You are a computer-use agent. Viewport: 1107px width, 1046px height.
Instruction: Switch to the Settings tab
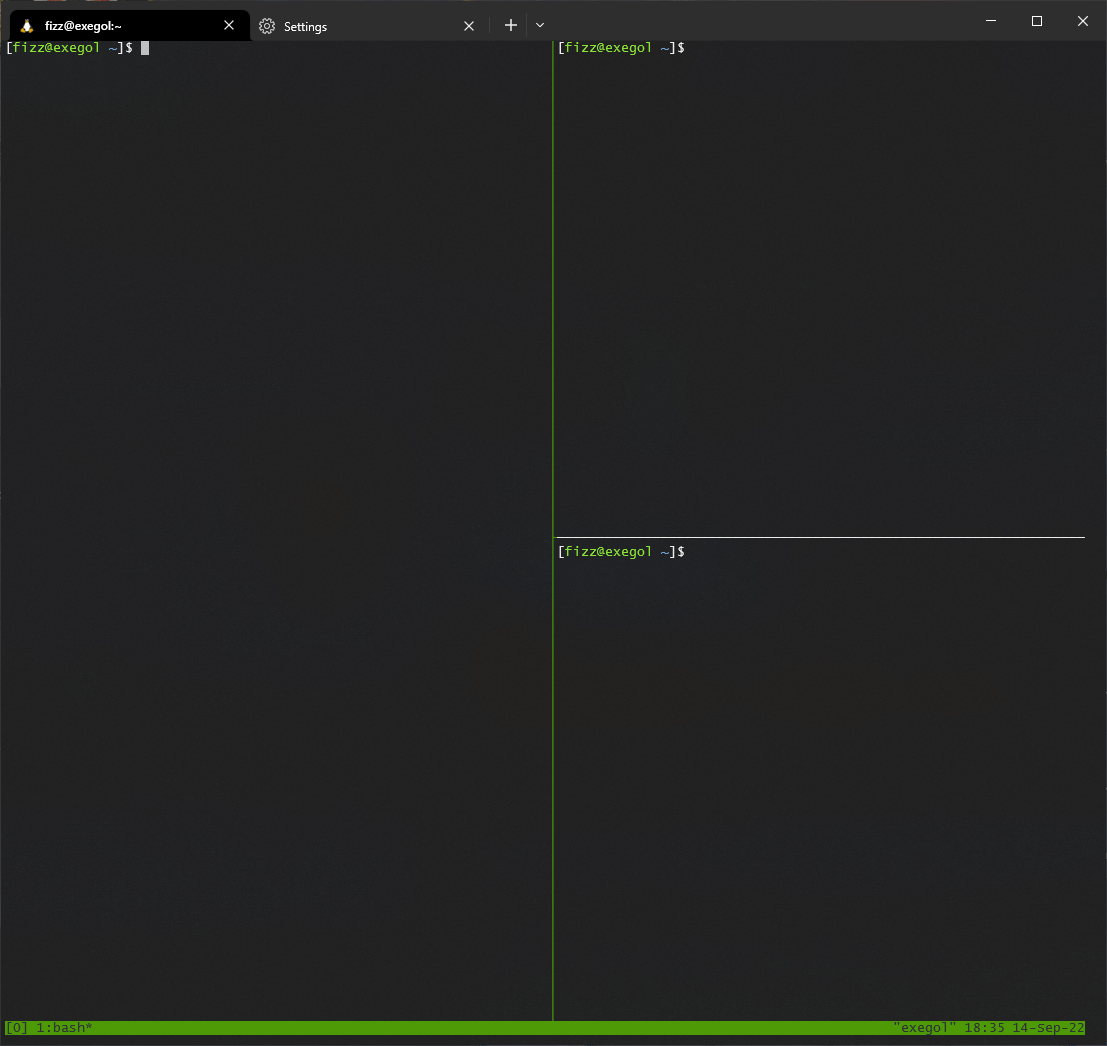367,26
